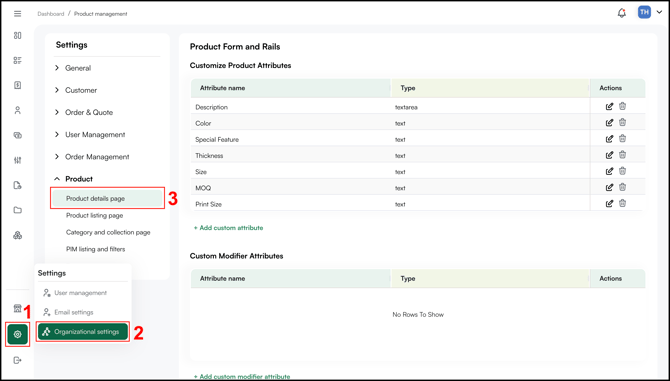Delete the Color attribute
670x381 pixels.
[x=623, y=122]
